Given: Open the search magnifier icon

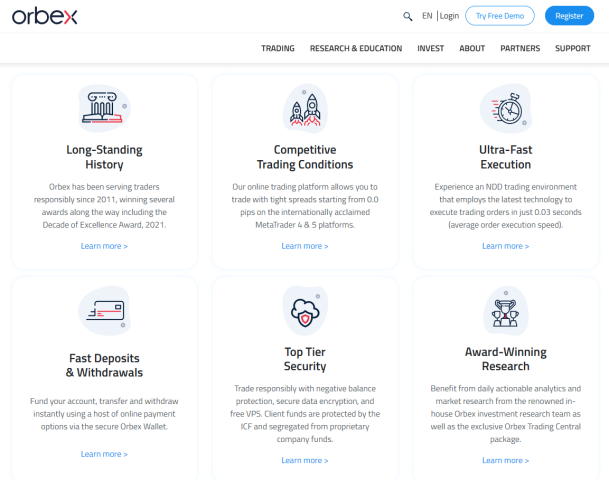Looking at the screenshot, I should click(407, 16).
